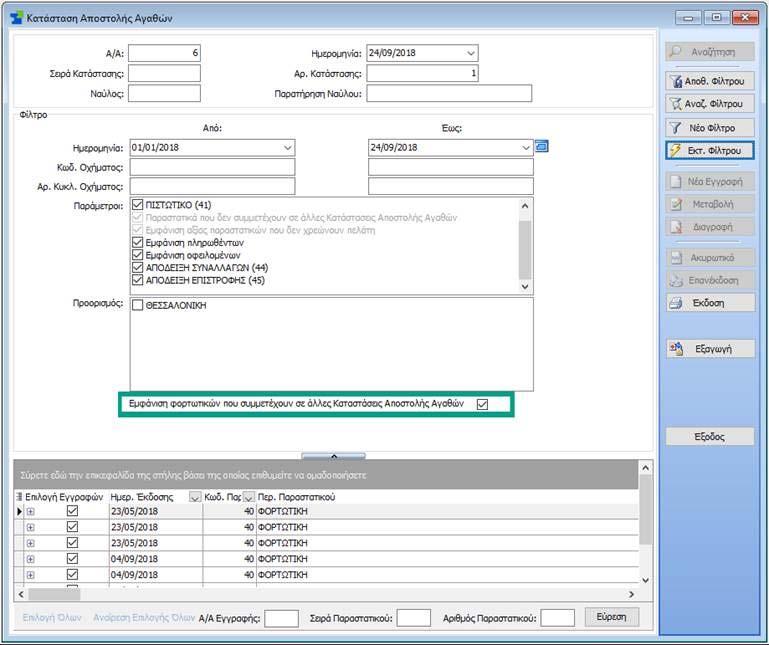Export data with Εξαγωγή button
This screenshot has width=769, height=645.
pos(709,349)
